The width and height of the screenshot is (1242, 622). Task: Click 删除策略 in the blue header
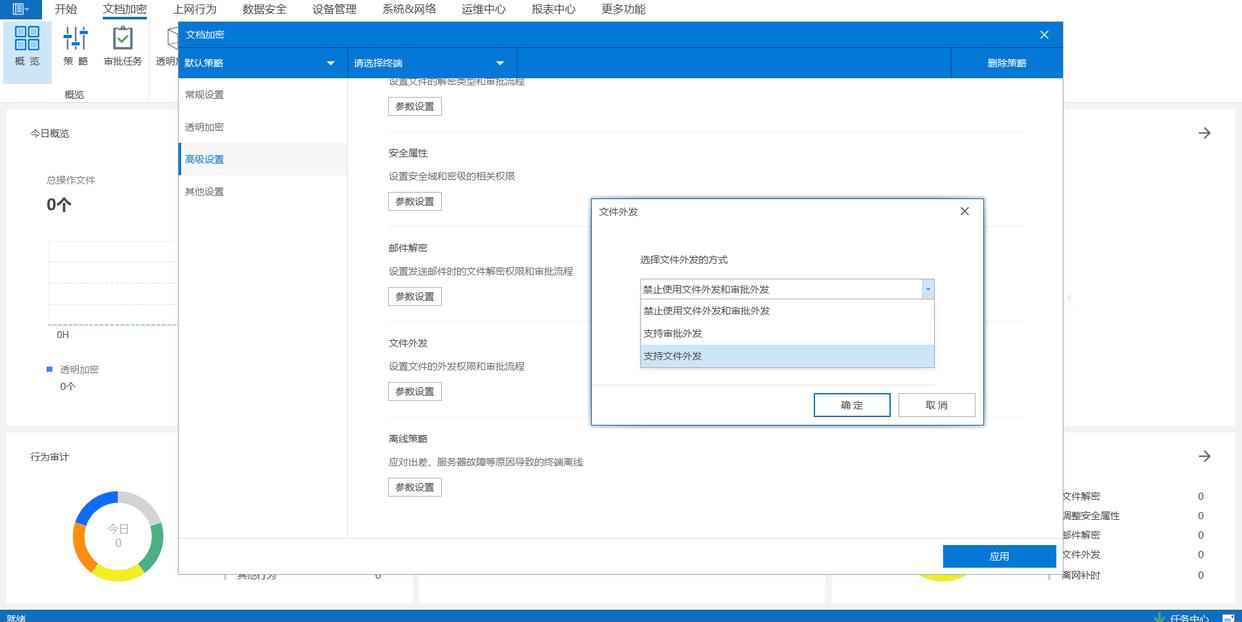point(1006,63)
